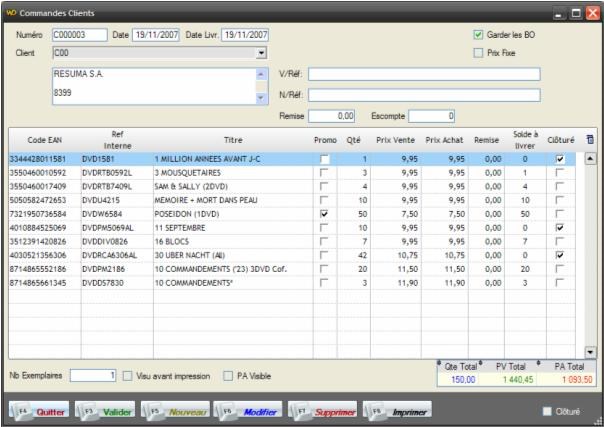Select title MEMOIRE + MORT DANS PEAU
Image resolution: width=604 pixels, height=427 pixels.
pos(206,200)
